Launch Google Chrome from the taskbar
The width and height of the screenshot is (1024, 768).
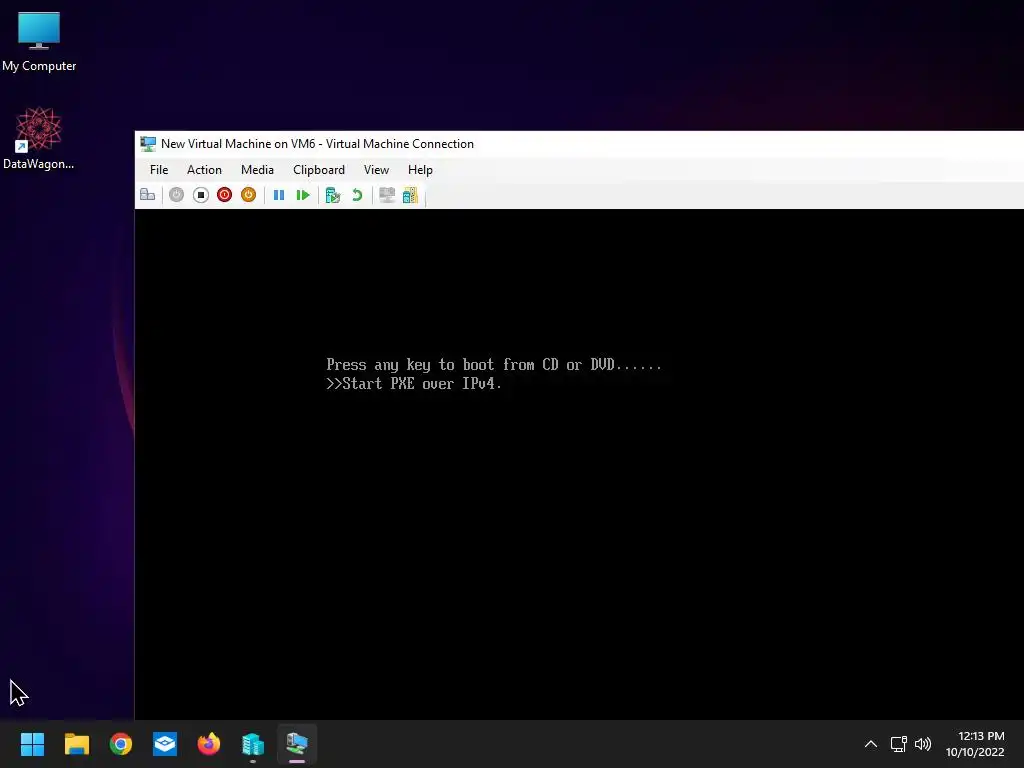121,744
